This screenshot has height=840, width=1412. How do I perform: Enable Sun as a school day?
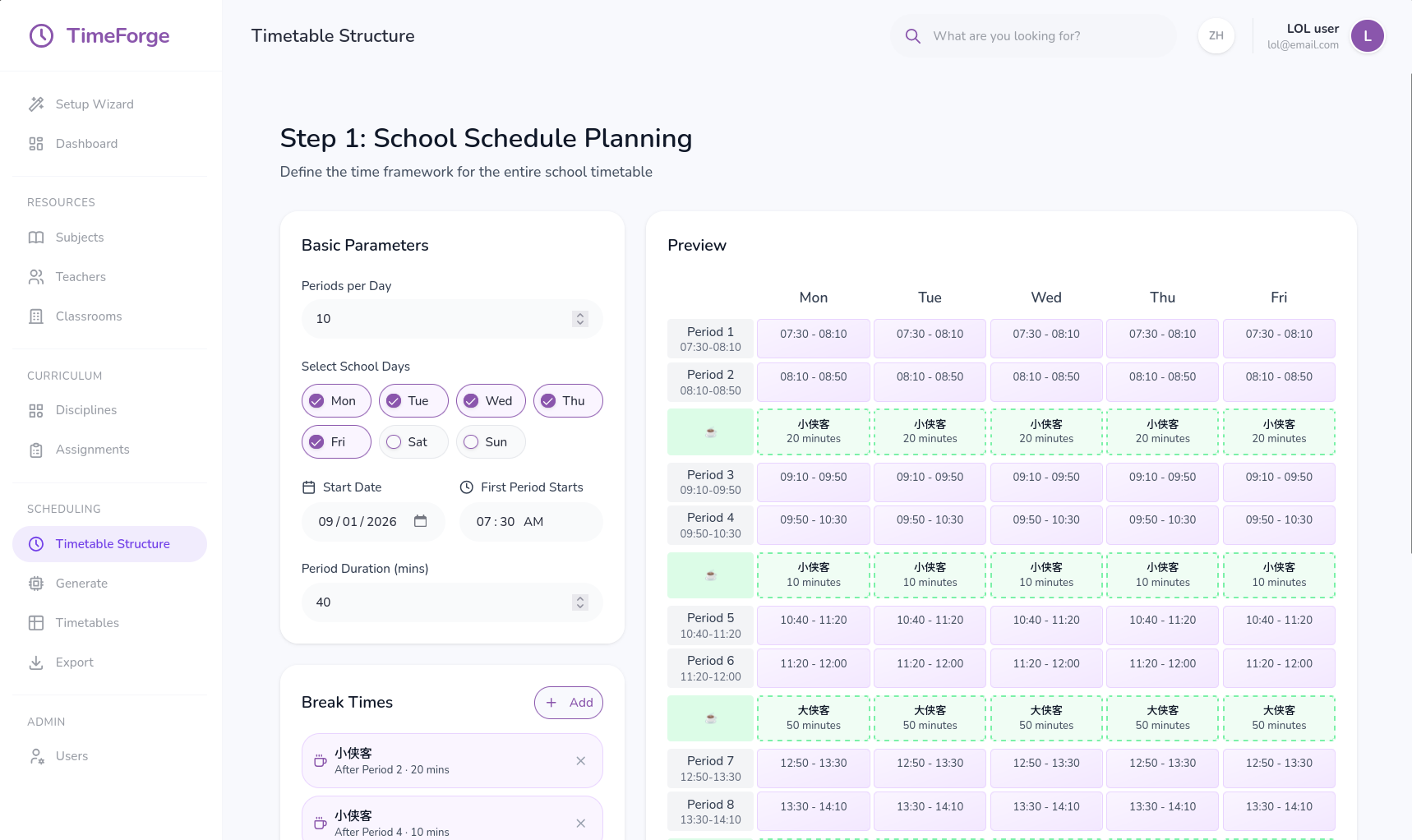[x=491, y=442]
